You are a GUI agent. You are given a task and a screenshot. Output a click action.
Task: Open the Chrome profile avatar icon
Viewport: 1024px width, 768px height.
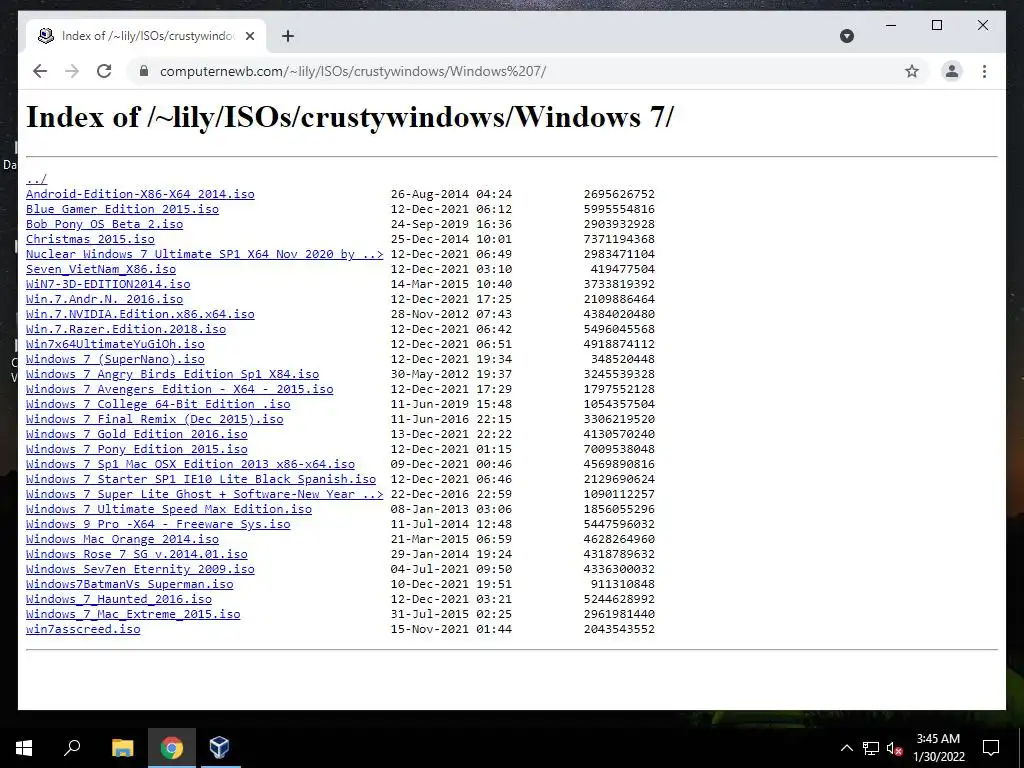coord(952,71)
